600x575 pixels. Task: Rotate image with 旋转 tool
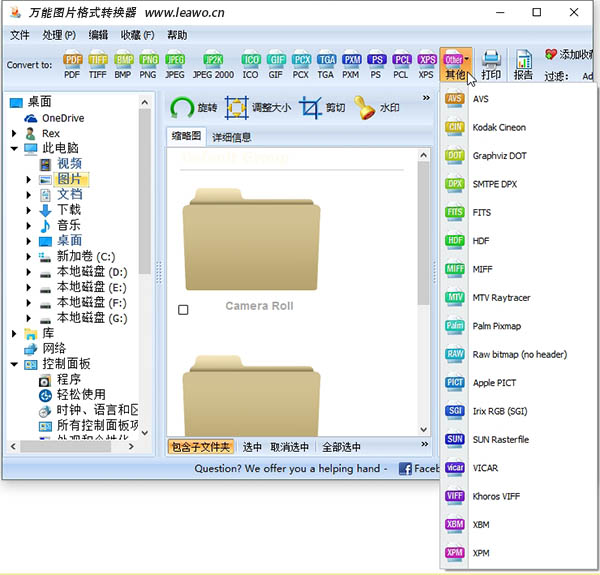point(194,108)
